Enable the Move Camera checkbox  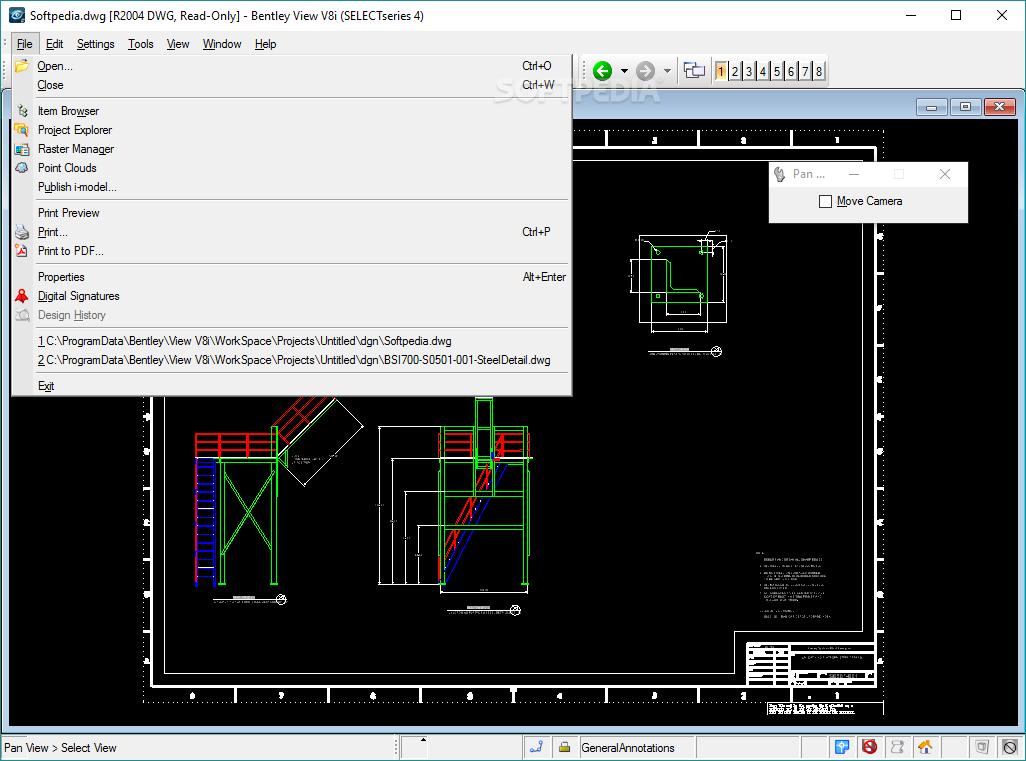pyautogui.click(x=826, y=202)
